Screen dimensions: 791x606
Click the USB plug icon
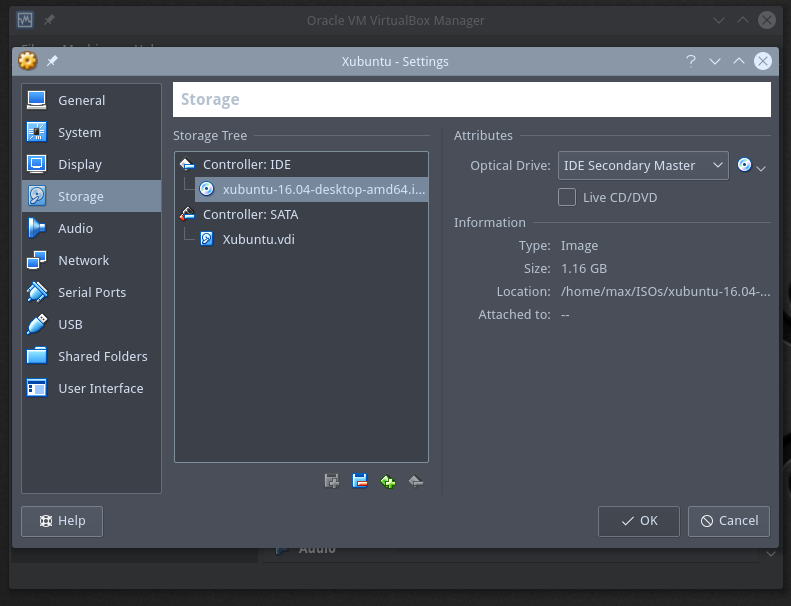tap(37, 324)
